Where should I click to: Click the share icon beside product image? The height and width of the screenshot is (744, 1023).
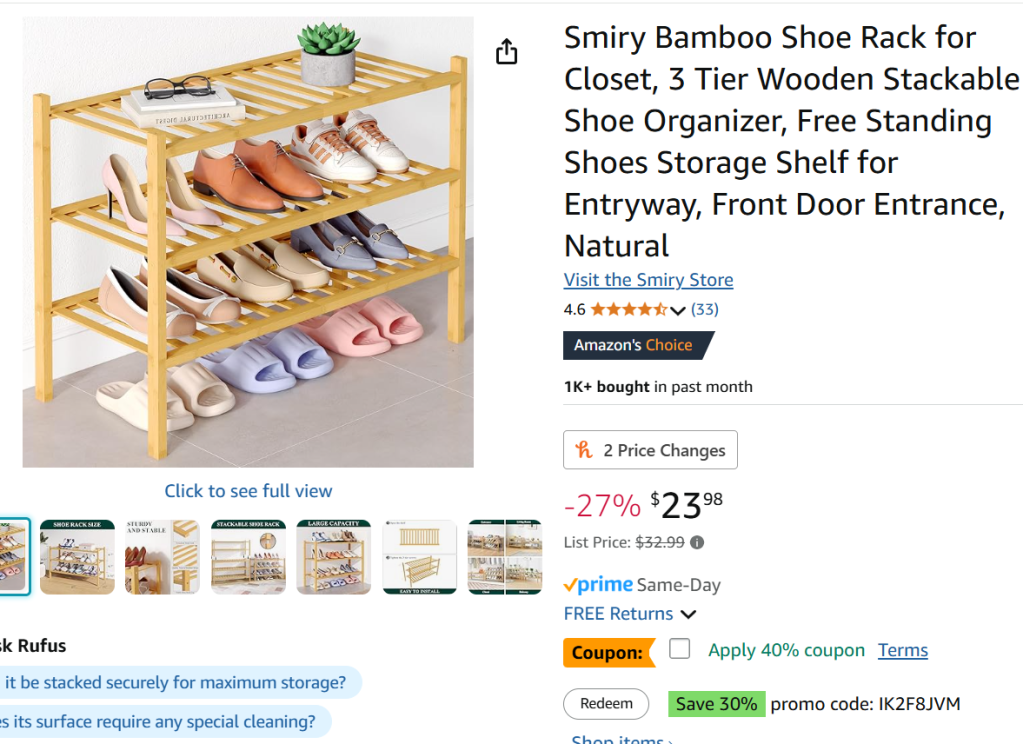pyautogui.click(x=507, y=52)
